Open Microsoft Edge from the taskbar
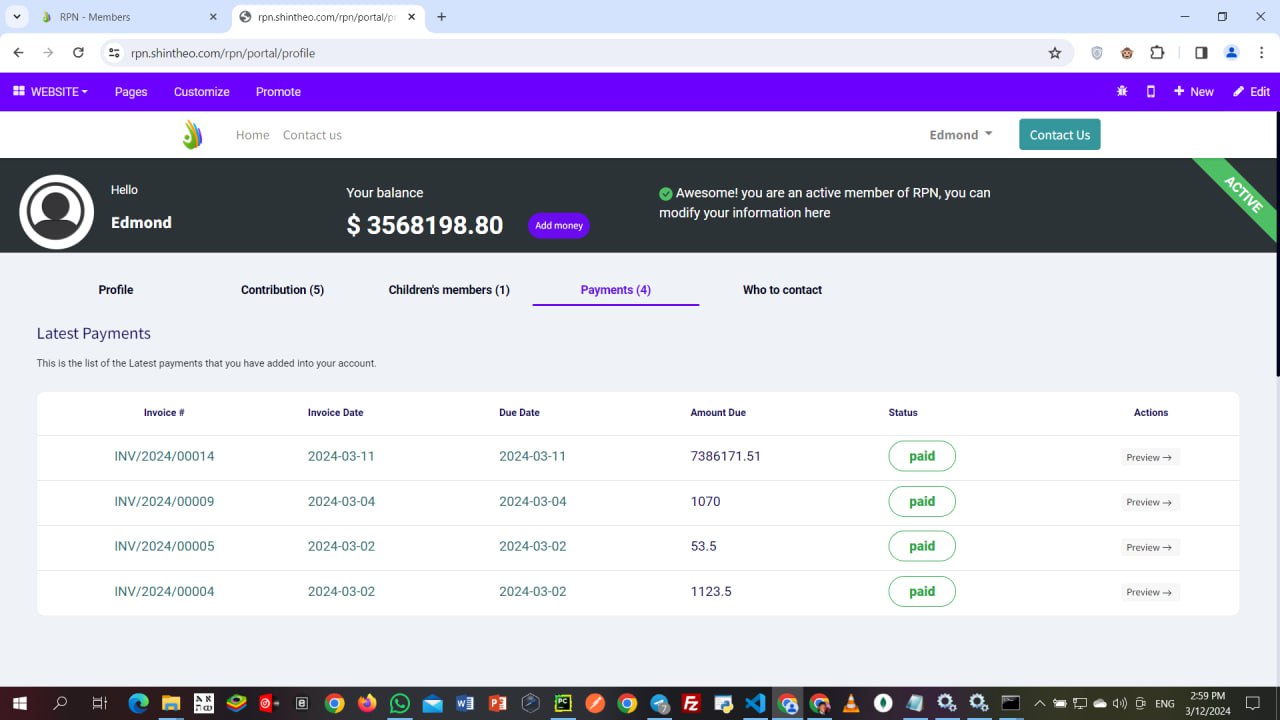This screenshot has width=1280, height=720. click(x=138, y=703)
